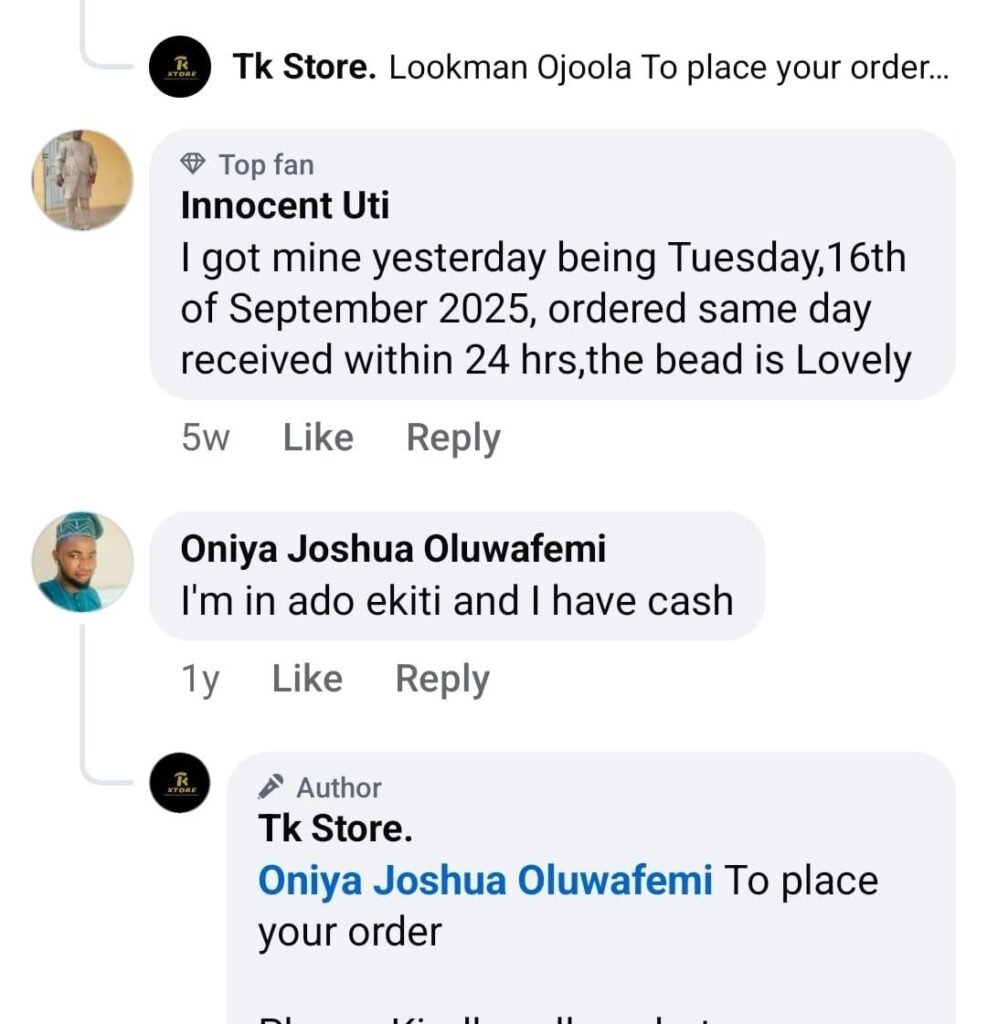Click blue Oniya Joshua Oluwafemi mention
Viewport: 987px width, 1024px height.
(485, 881)
